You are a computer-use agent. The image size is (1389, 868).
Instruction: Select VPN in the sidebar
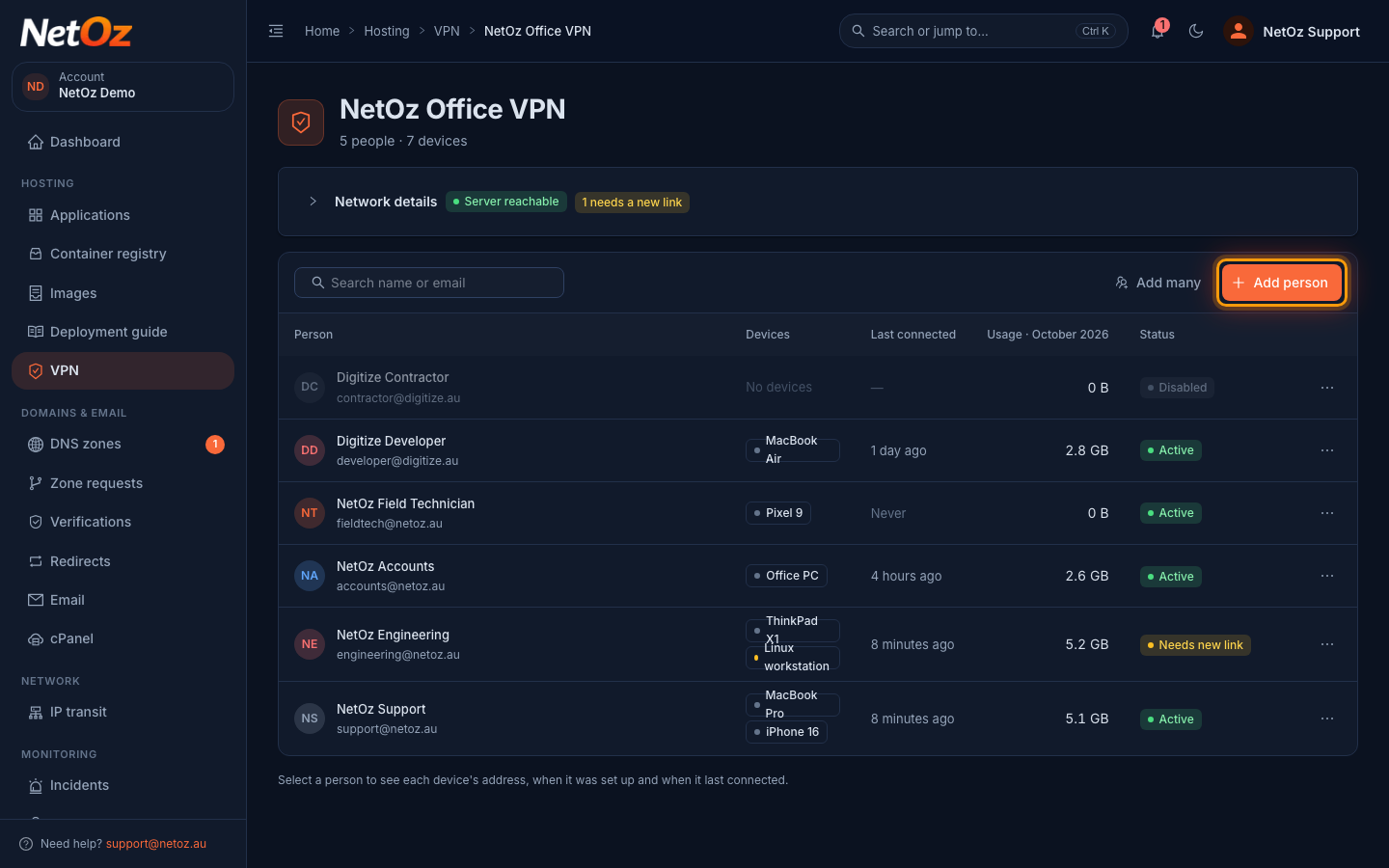[x=123, y=370]
